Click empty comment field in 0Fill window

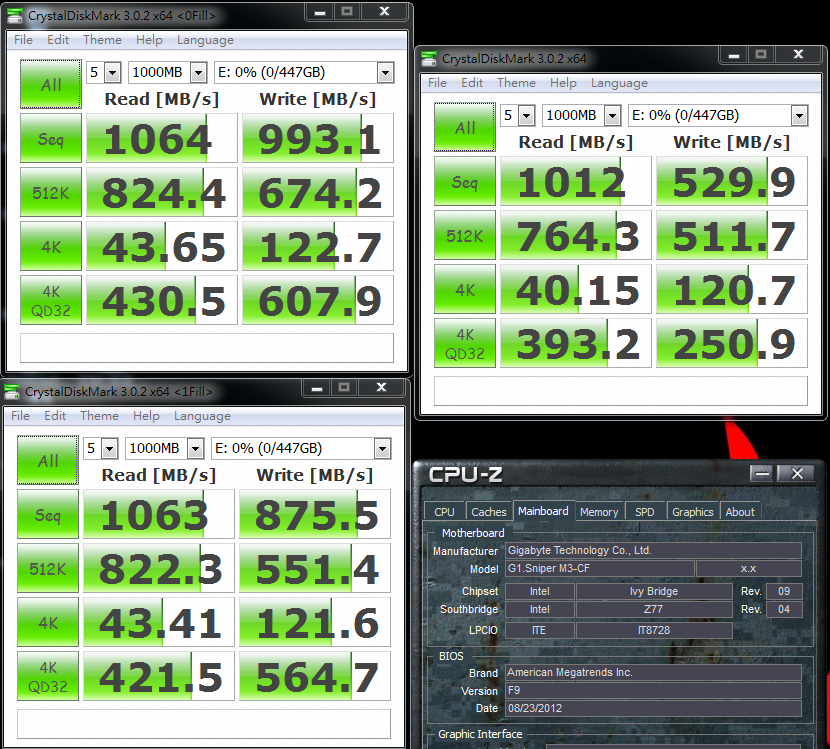coord(206,347)
